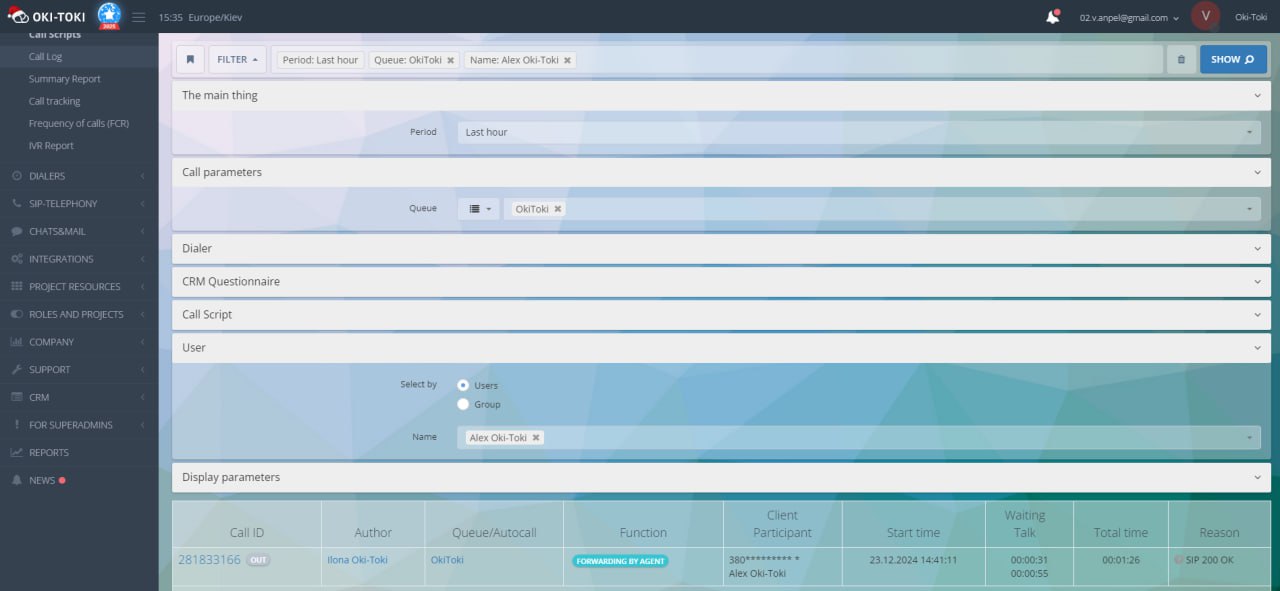Screen dimensions: 1280x591
Task: Click the 2025 globe badge icon
Action: [109, 15]
